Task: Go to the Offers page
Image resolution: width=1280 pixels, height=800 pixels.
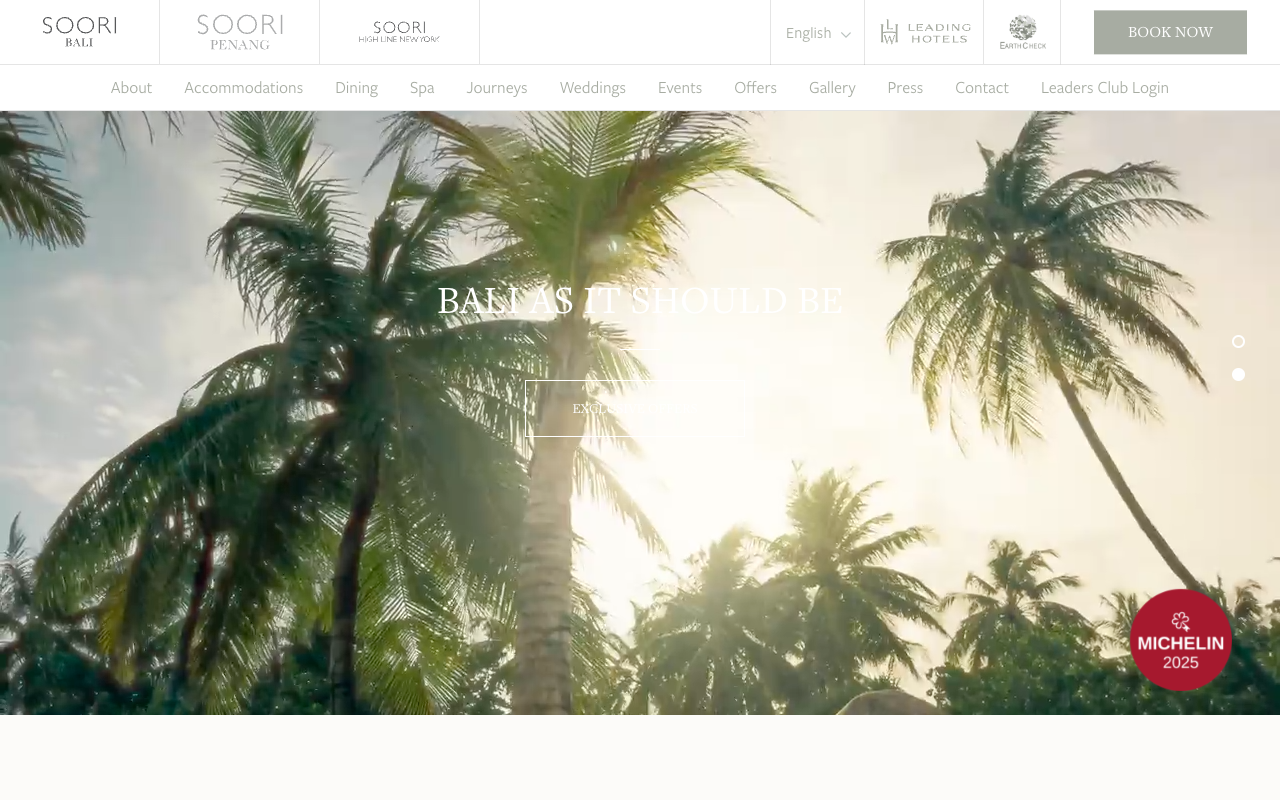Action: (x=755, y=87)
